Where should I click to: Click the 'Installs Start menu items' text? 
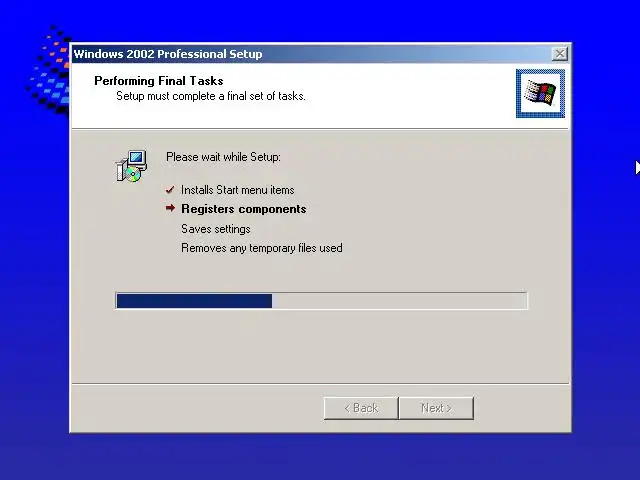[x=238, y=190]
